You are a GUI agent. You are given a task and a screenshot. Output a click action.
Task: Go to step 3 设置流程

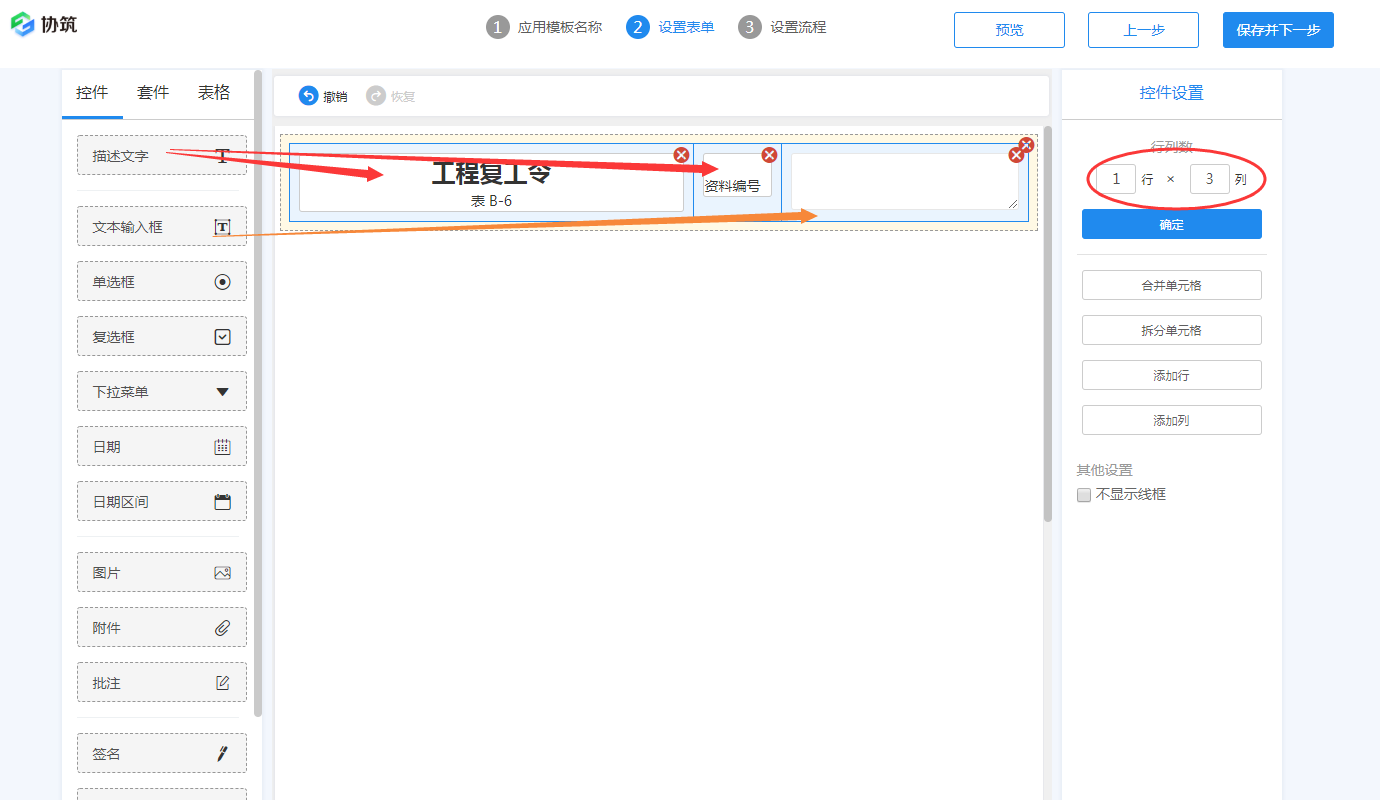tap(783, 28)
